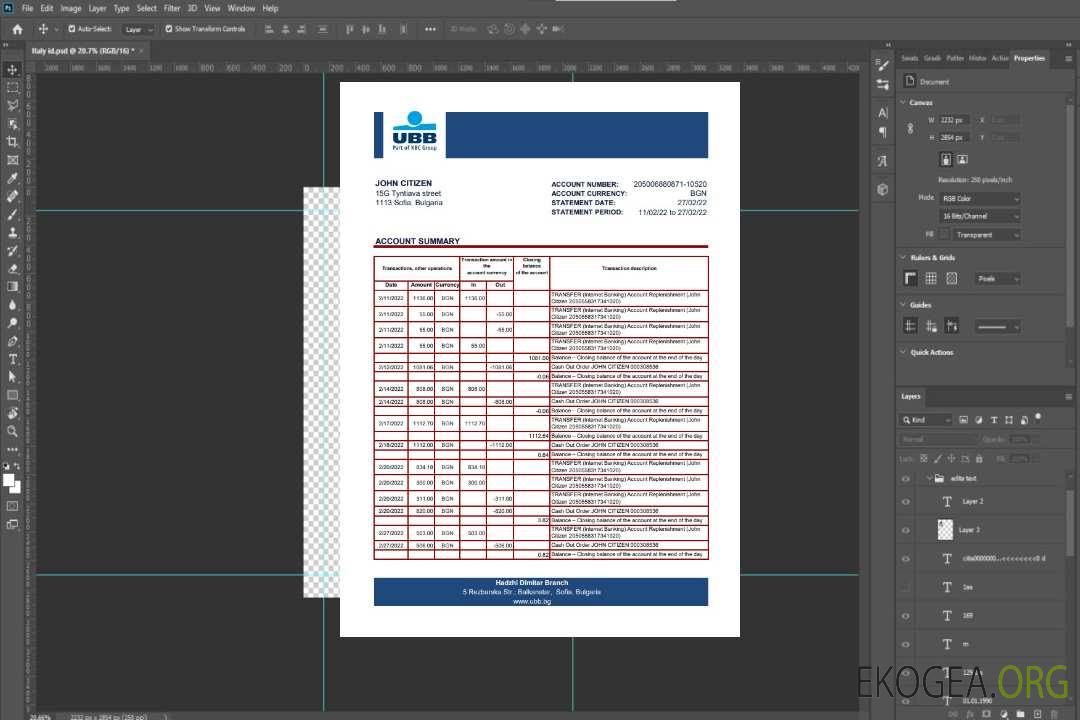Open the Fill Transparent dropdown
Viewport: 1080px width, 720px height.
click(x=986, y=235)
